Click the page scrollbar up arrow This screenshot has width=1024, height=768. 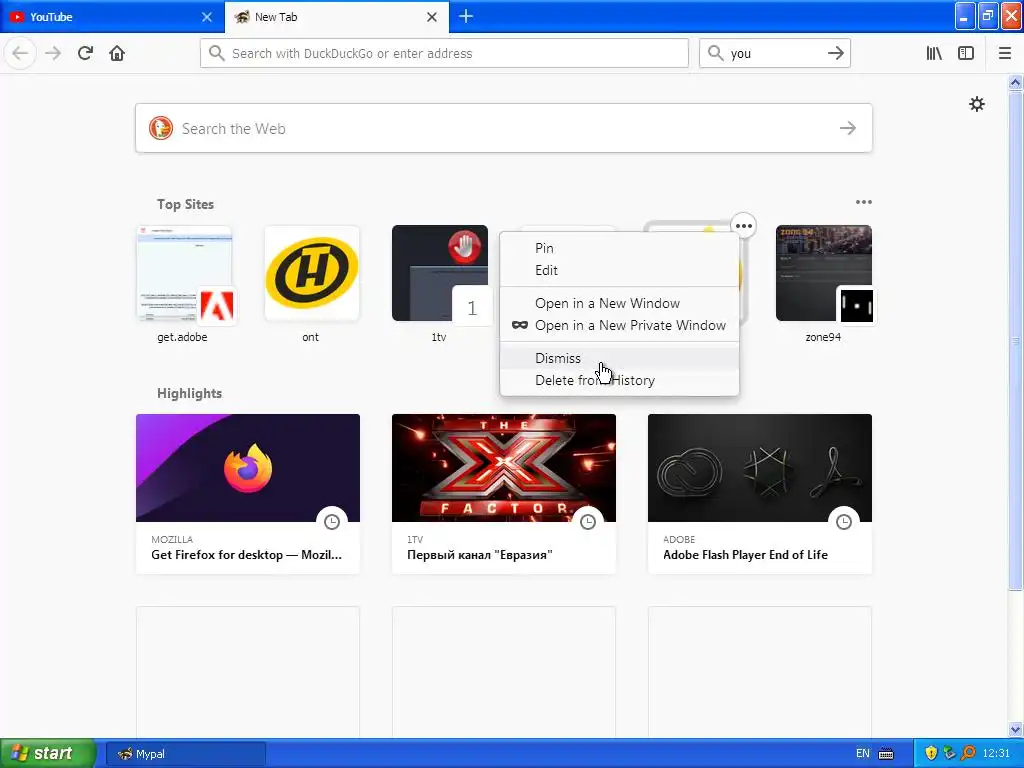tap(1015, 82)
